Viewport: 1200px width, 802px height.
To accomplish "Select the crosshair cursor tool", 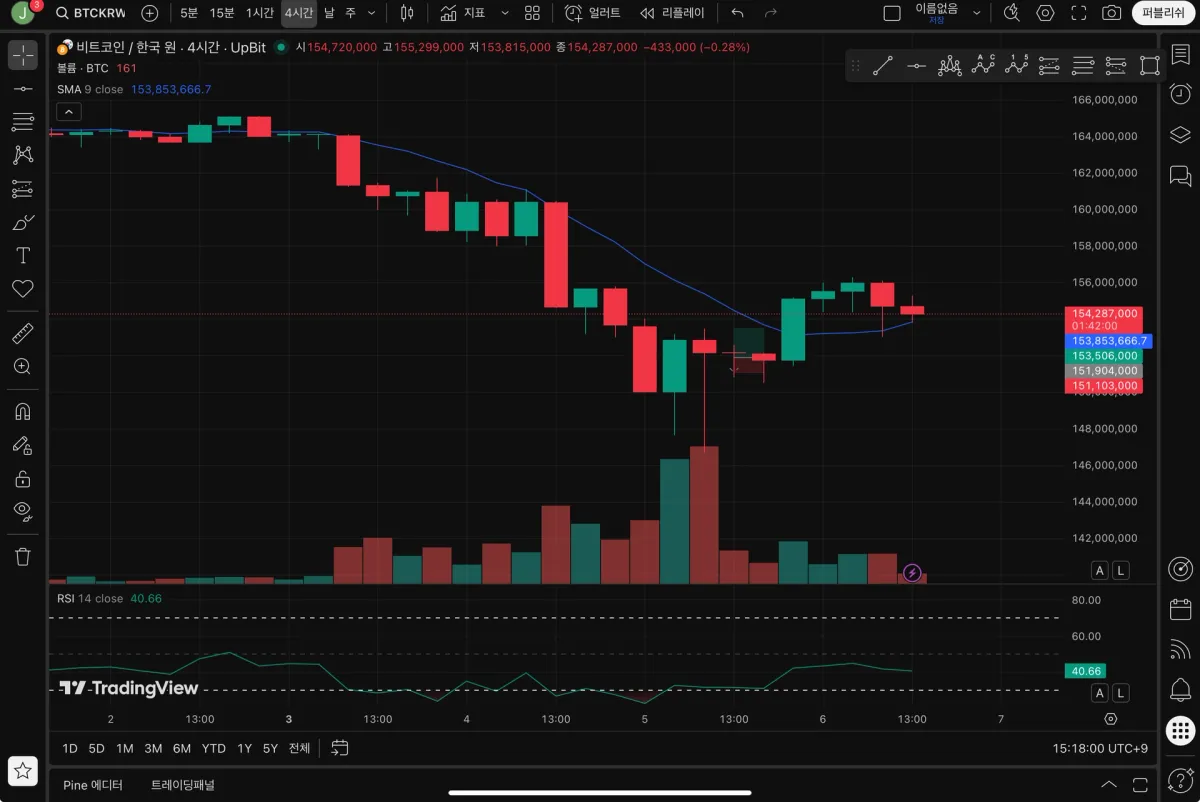I will point(23,55).
